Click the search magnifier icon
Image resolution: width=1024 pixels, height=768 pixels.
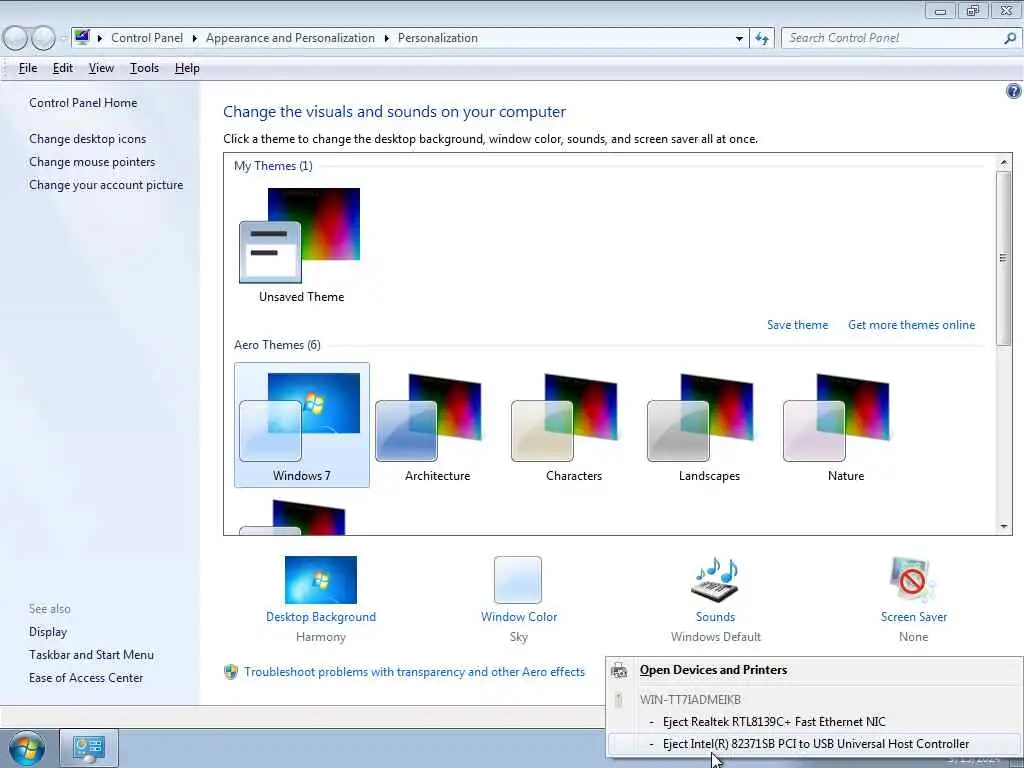1010,39
